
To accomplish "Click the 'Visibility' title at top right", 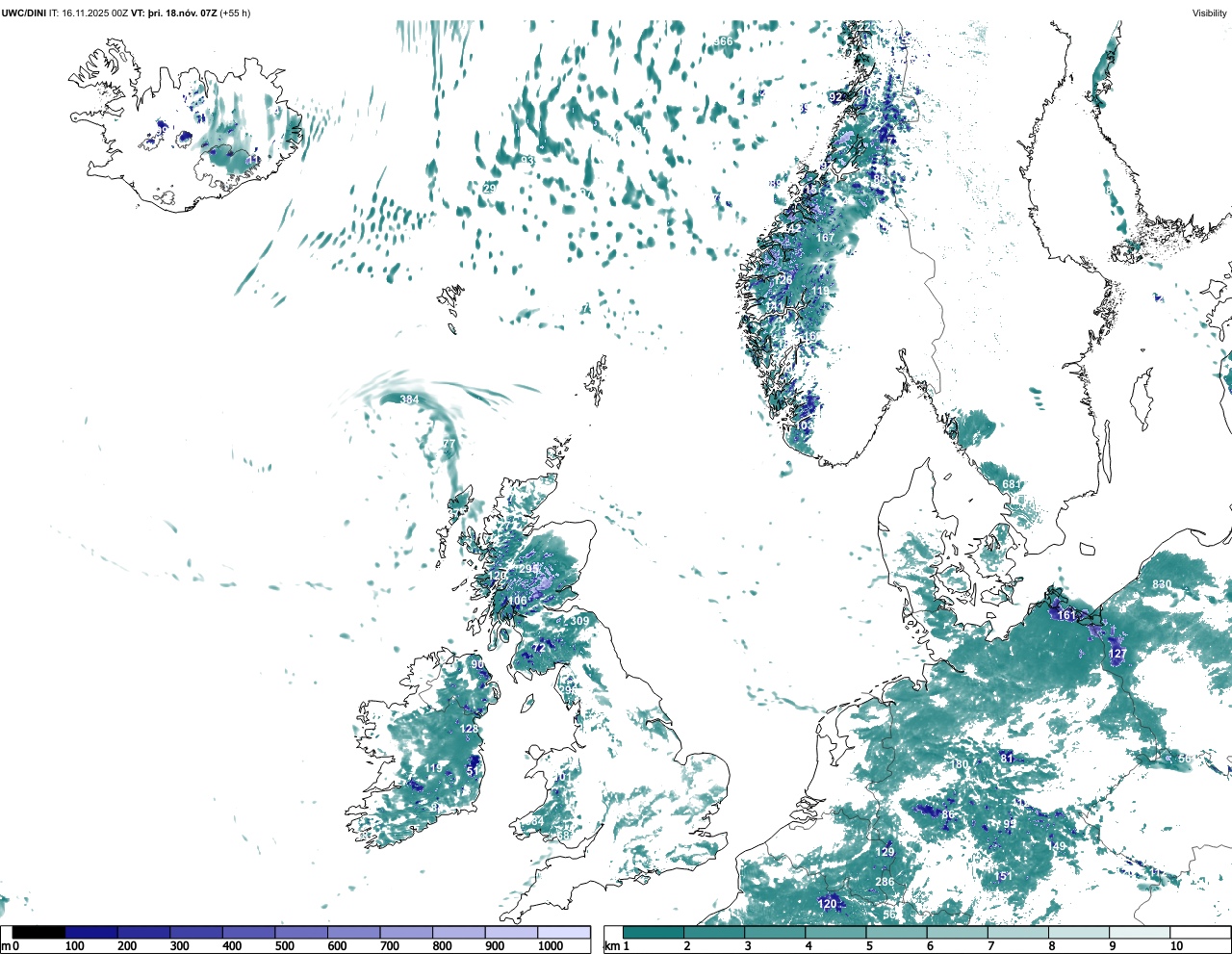I will point(1210,13).
